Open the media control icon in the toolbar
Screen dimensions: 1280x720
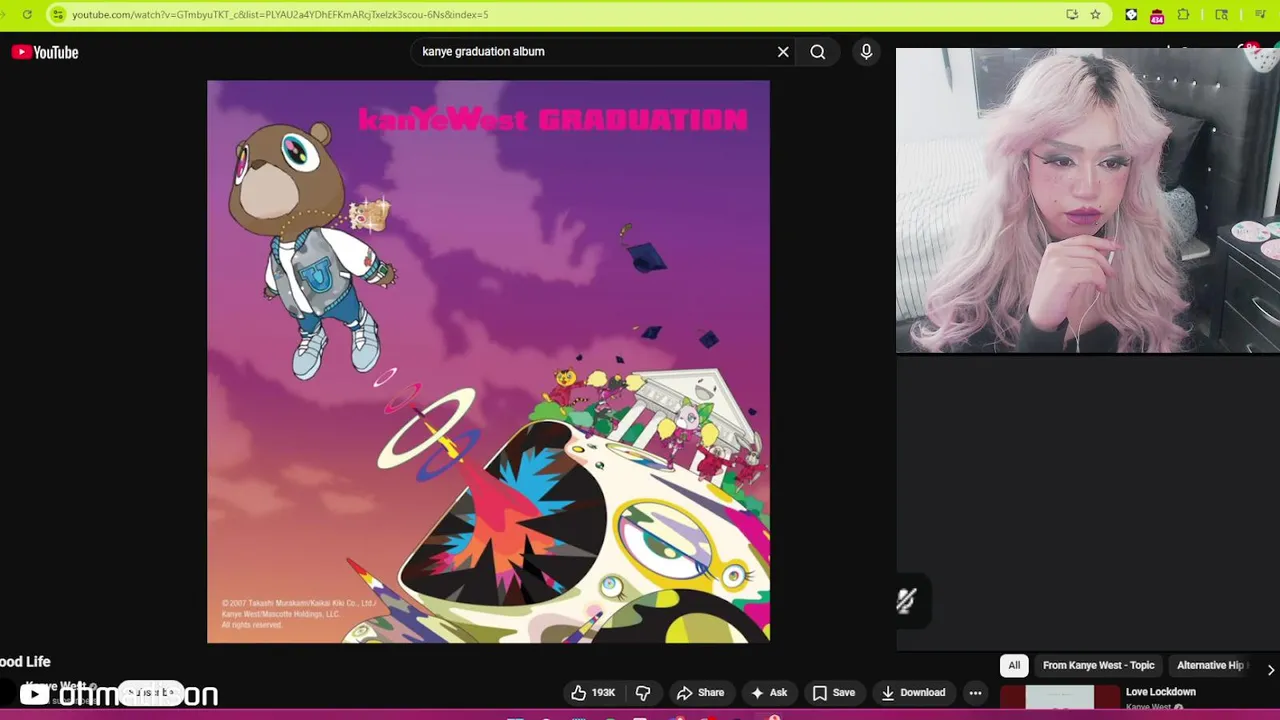click(1260, 15)
